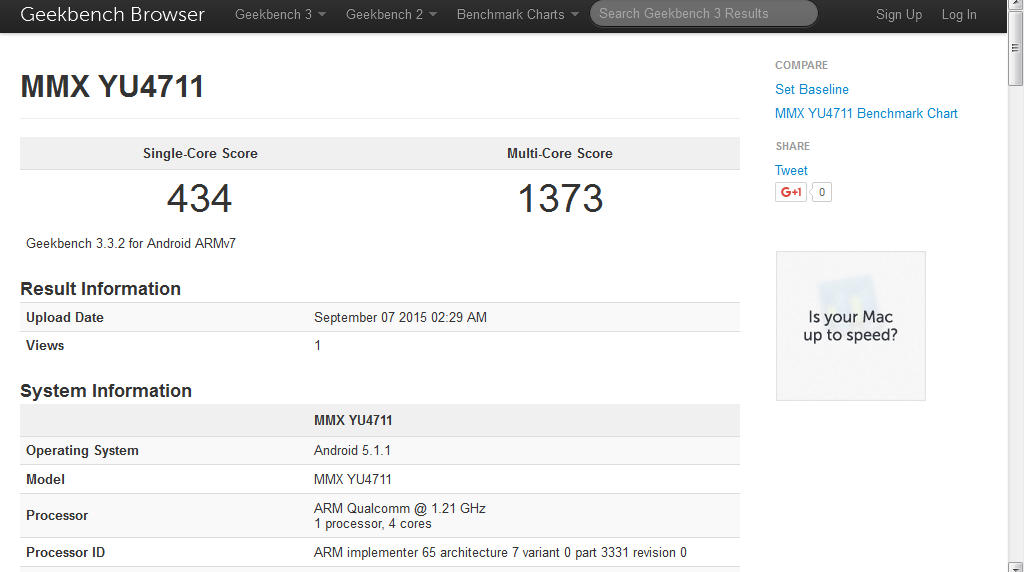
Task: Share the result via the Tweet link
Action: coord(791,171)
